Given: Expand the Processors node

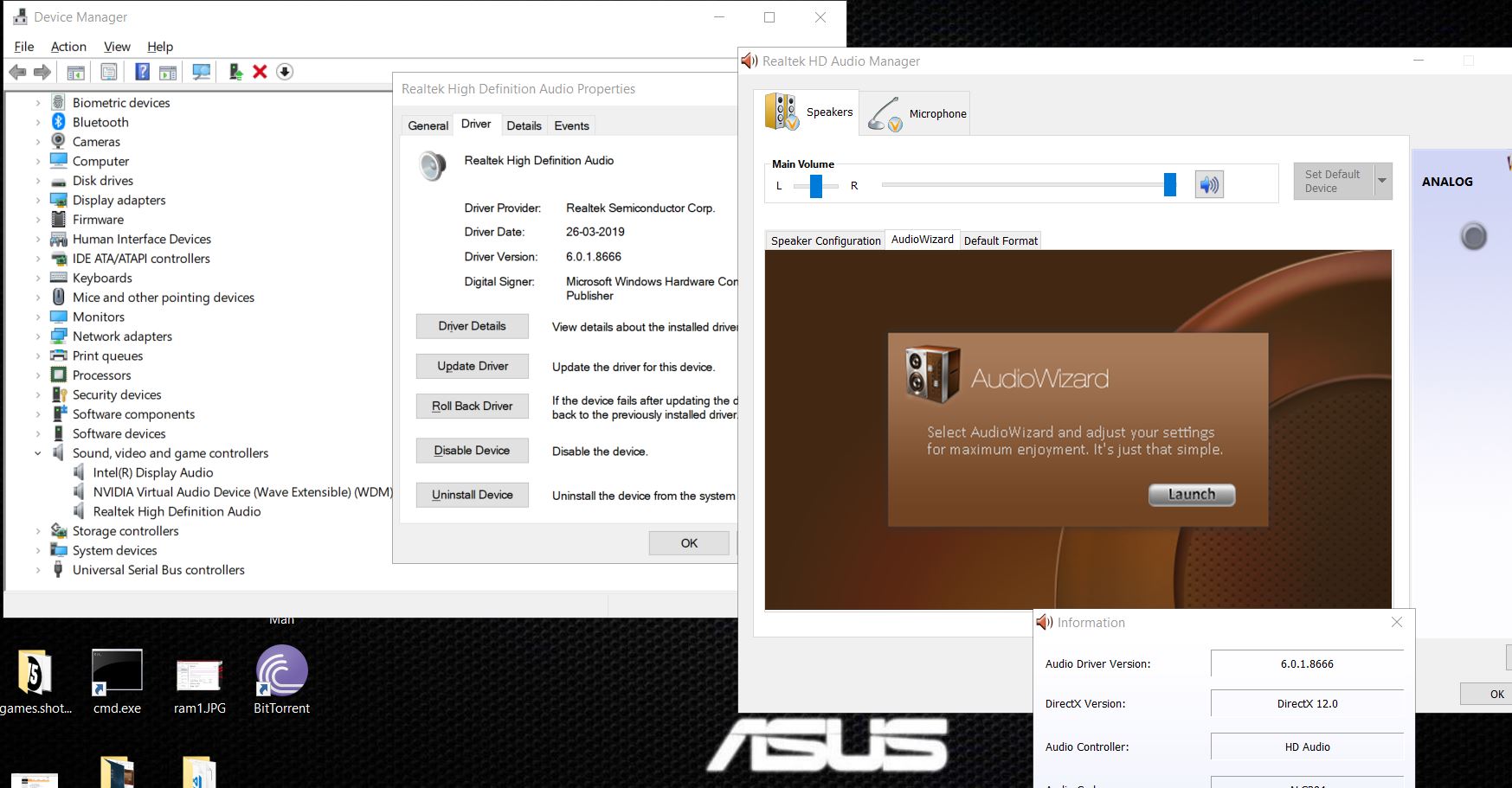Looking at the screenshot, I should (38, 375).
